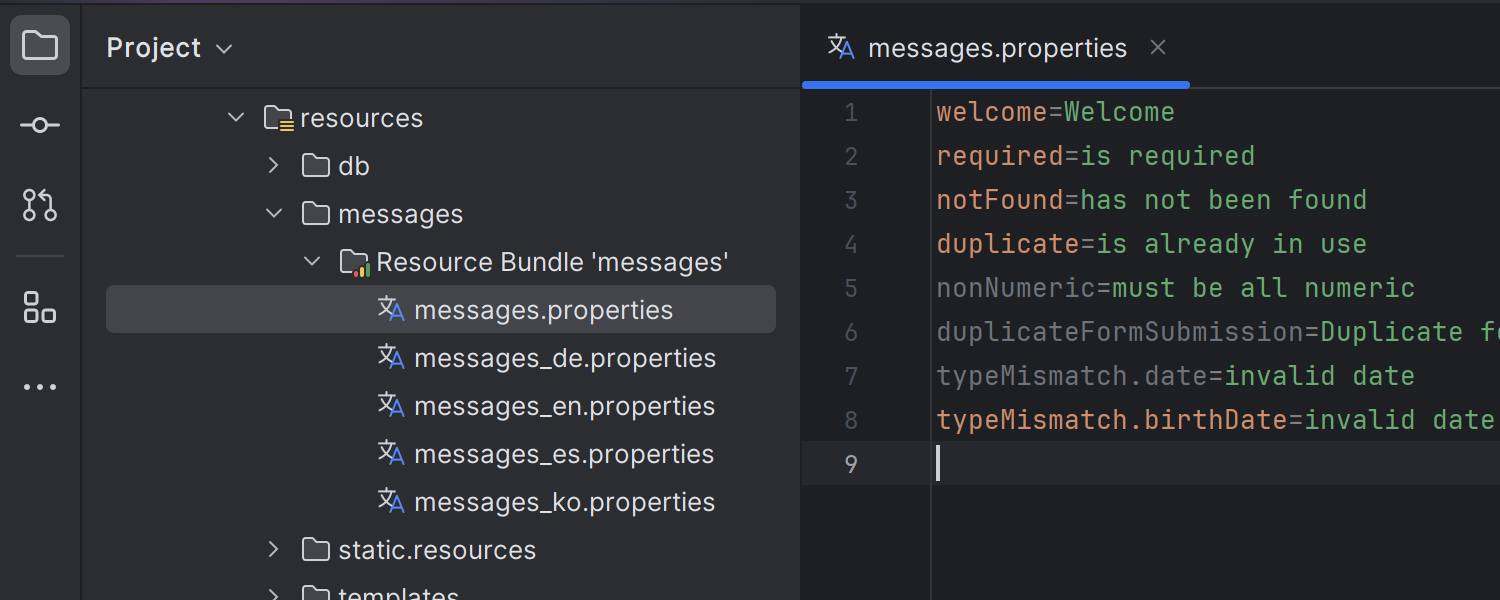
Task: Select messages_es.properties file
Action: click(x=564, y=453)
